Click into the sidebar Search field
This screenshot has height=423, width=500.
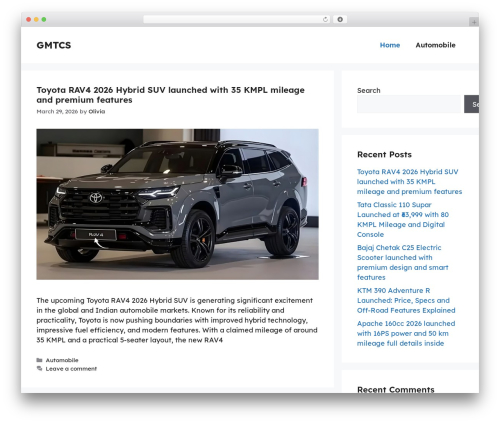[x=409, y=104]
